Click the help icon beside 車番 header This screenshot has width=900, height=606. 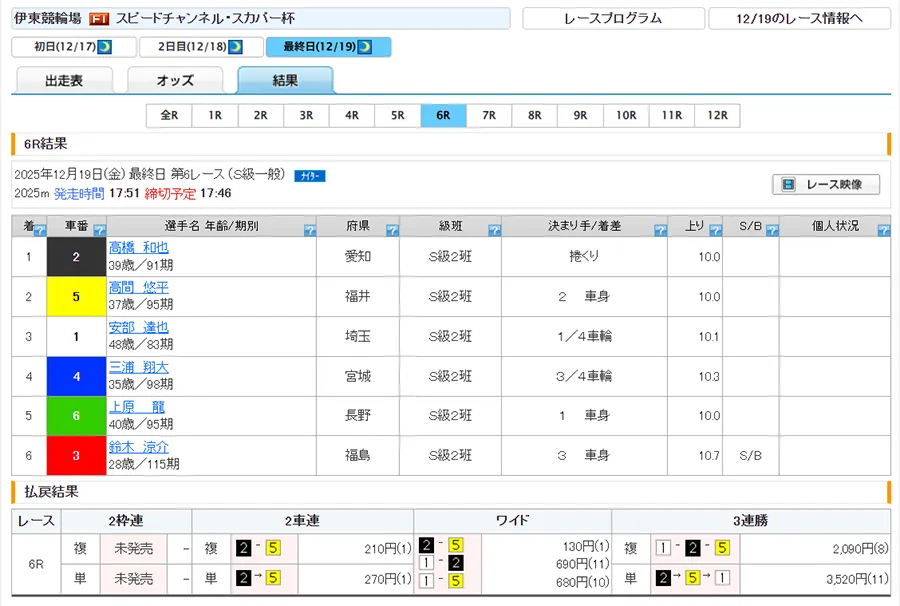98,230
